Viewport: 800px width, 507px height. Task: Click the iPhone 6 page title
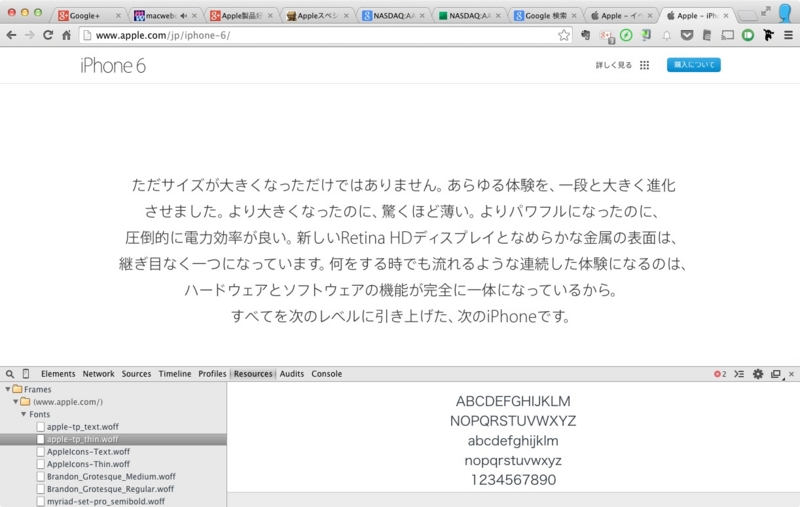pos(113,66)
